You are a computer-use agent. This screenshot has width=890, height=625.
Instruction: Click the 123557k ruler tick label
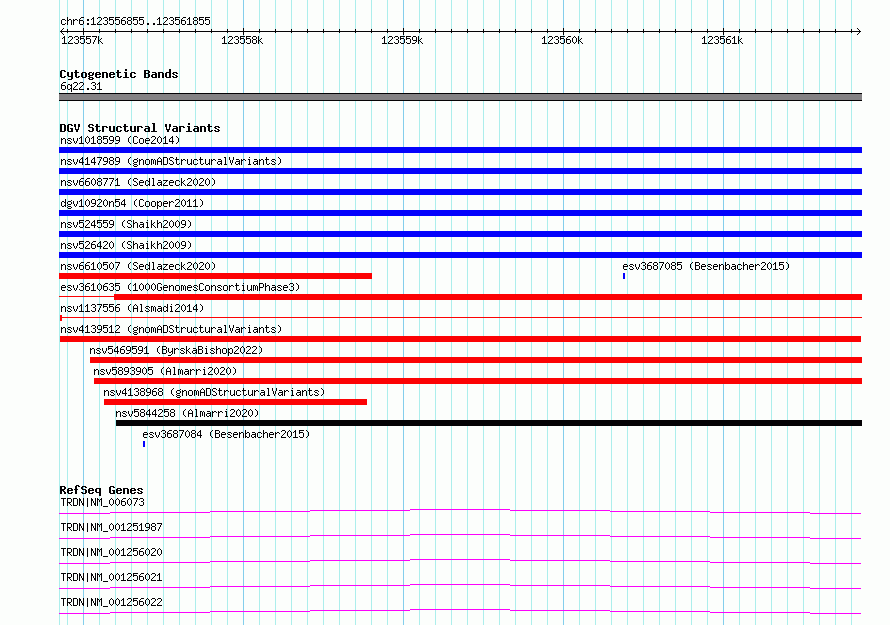click(82, 40)
